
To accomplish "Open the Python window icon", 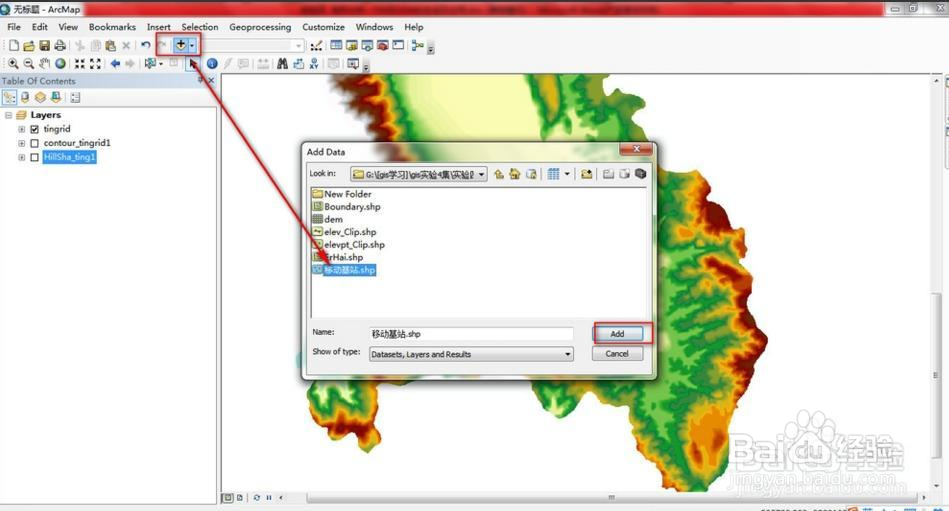I will point(398,45).
